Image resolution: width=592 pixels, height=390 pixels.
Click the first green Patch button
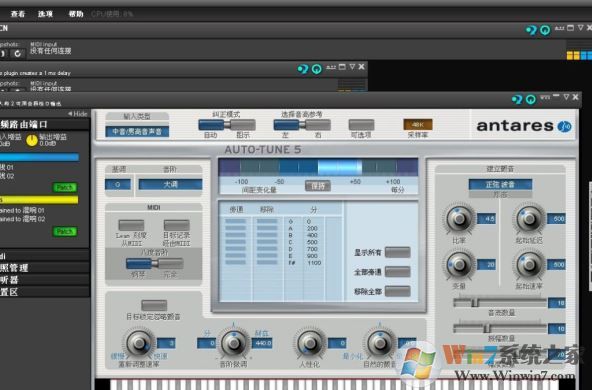click(x=65, y=187)
